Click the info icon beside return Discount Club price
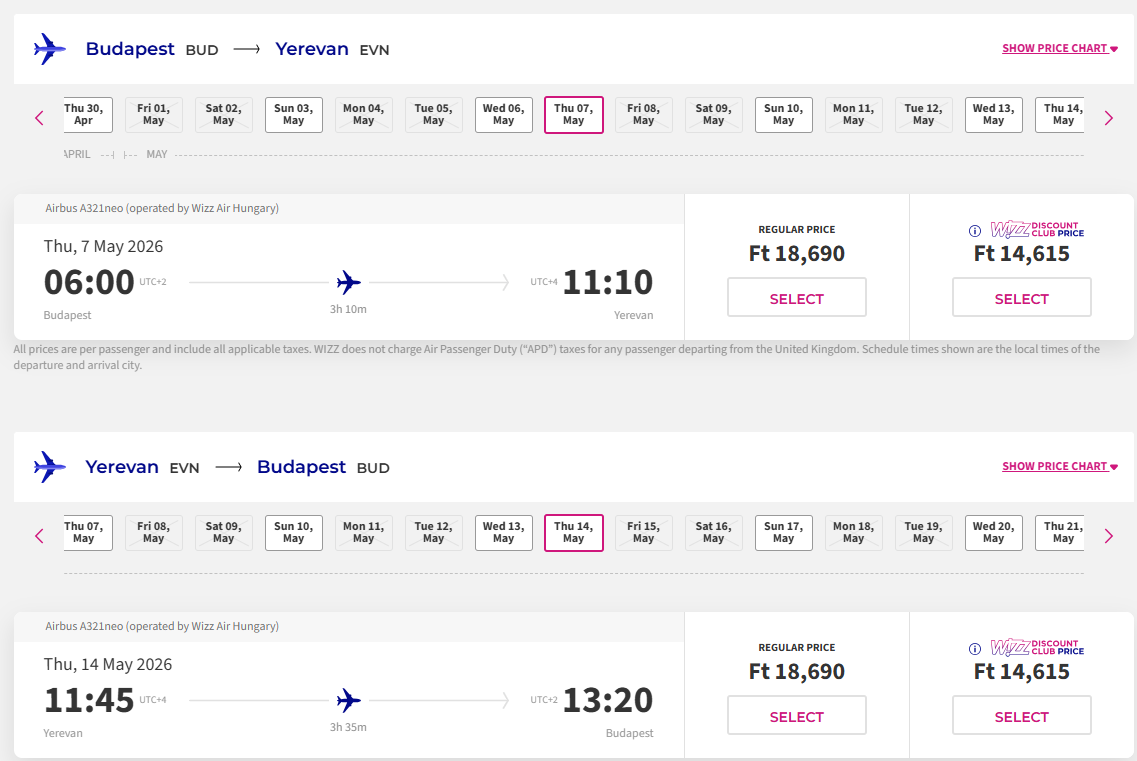1137x761 pixels. (x=975, y=649)
